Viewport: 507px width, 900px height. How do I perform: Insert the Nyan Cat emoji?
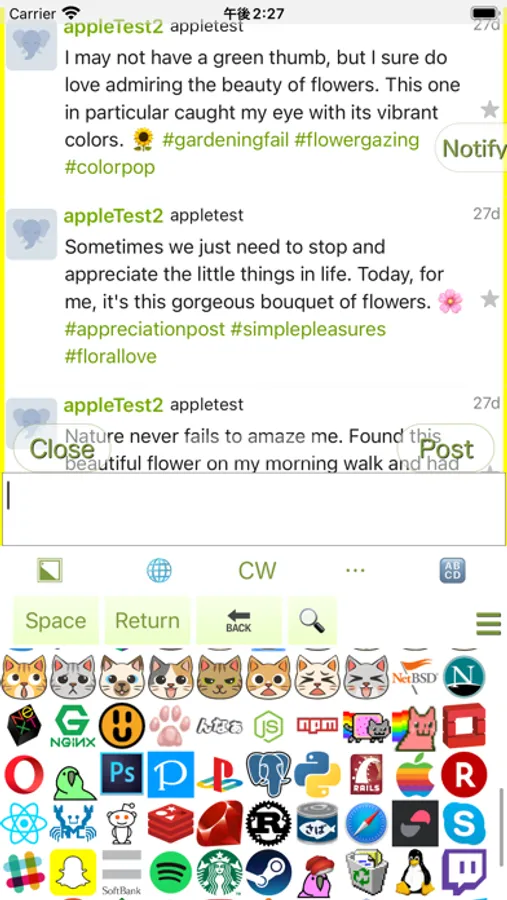click(x=366, y=726)
